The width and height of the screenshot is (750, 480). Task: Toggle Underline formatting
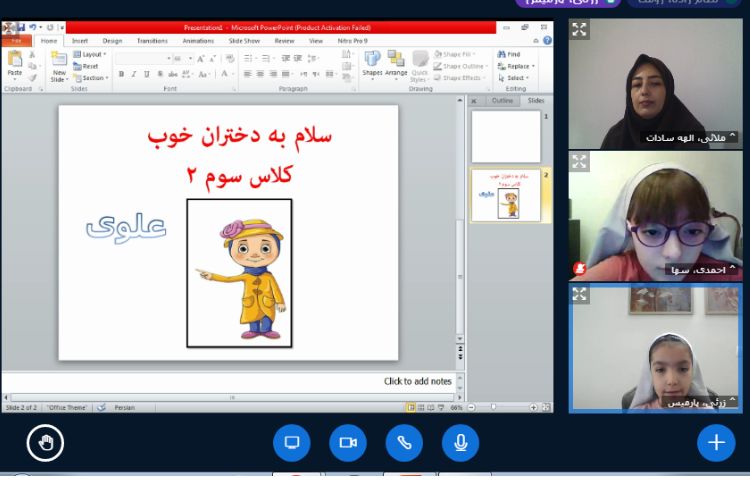tap(147, 74)
